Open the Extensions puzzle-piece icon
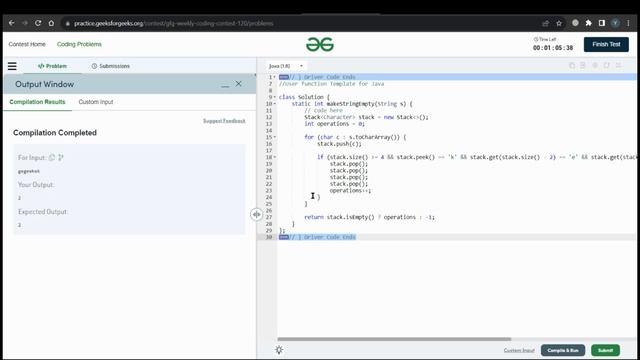Viewport: 640px width, 360px height. tap(588, 23)
